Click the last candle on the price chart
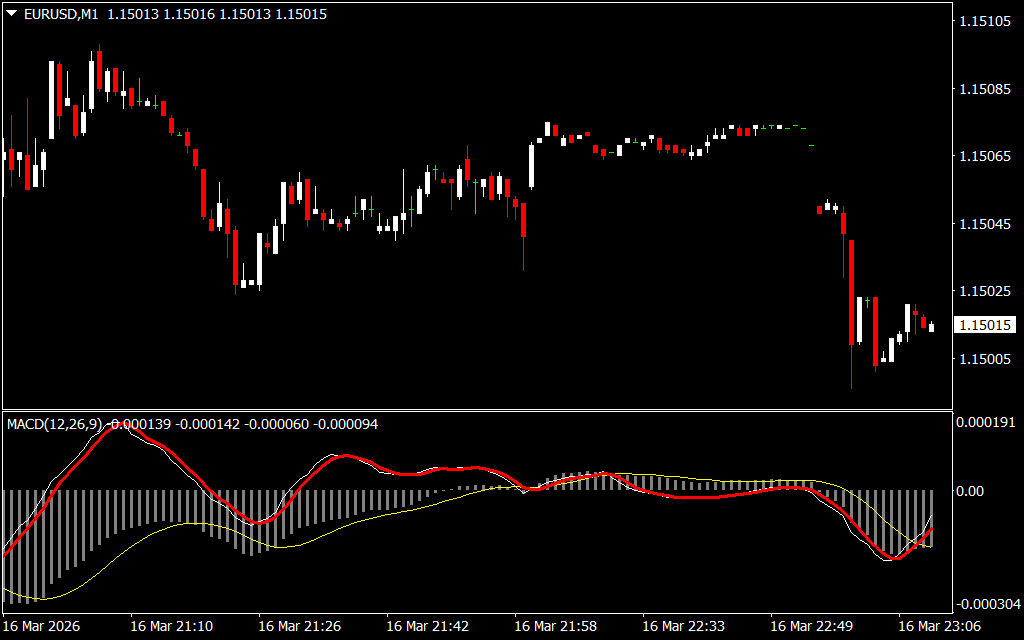The height and width of the screenshot is (640, 1024). 932,327
